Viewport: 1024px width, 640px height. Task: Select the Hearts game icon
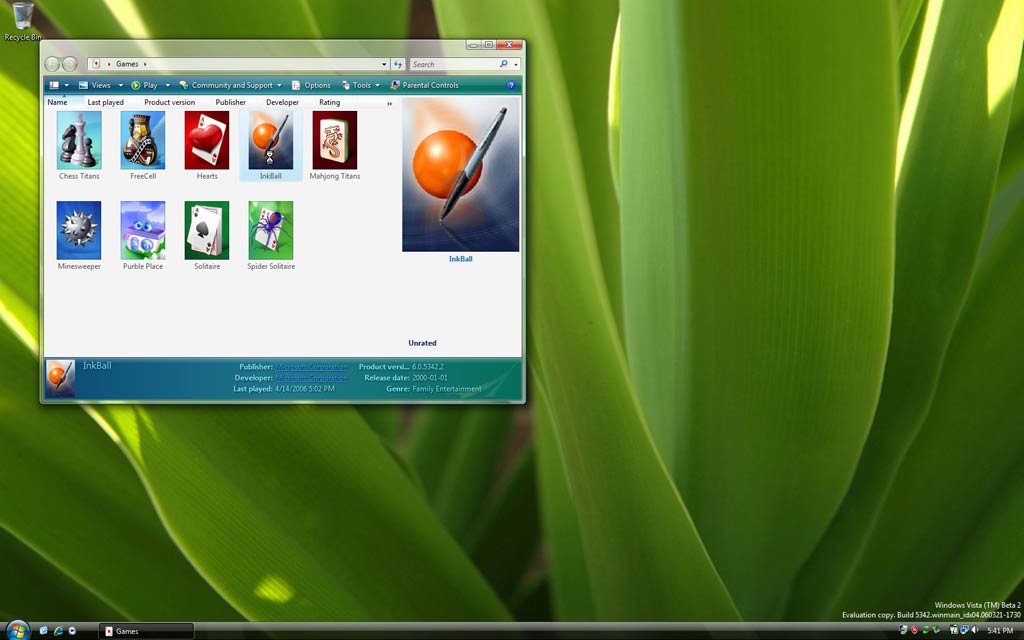[x=207, y=140]
